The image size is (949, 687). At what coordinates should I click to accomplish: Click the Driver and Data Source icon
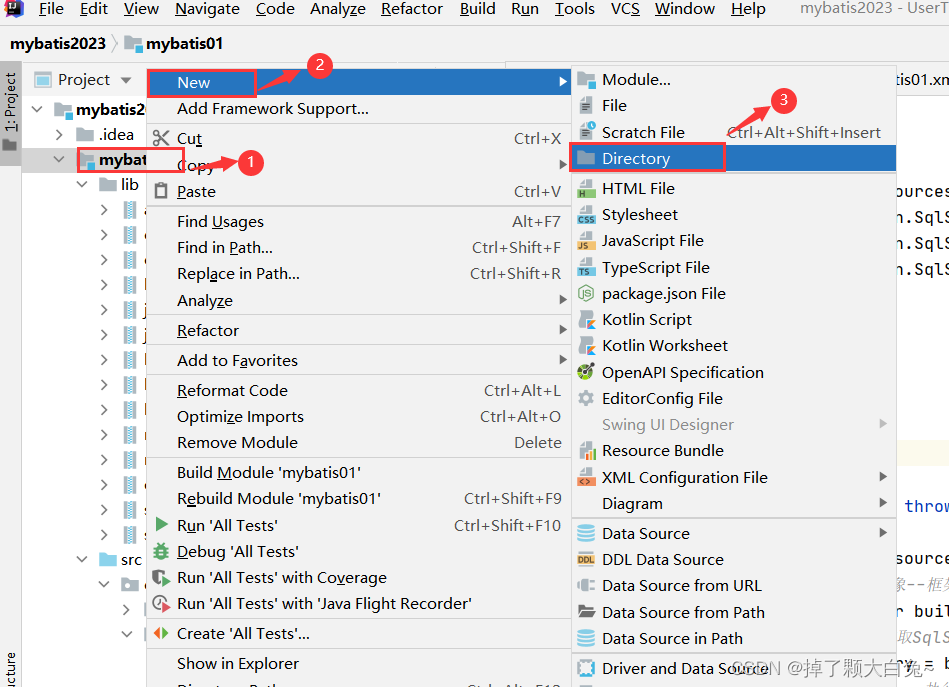pos(586,668)
